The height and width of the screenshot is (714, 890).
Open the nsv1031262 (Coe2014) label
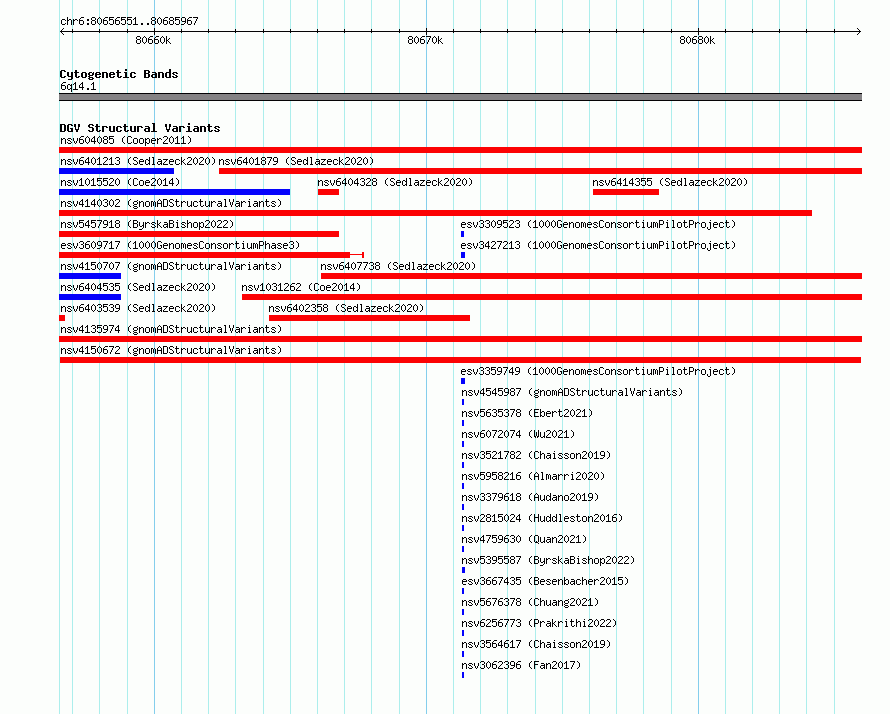point(301,287)
